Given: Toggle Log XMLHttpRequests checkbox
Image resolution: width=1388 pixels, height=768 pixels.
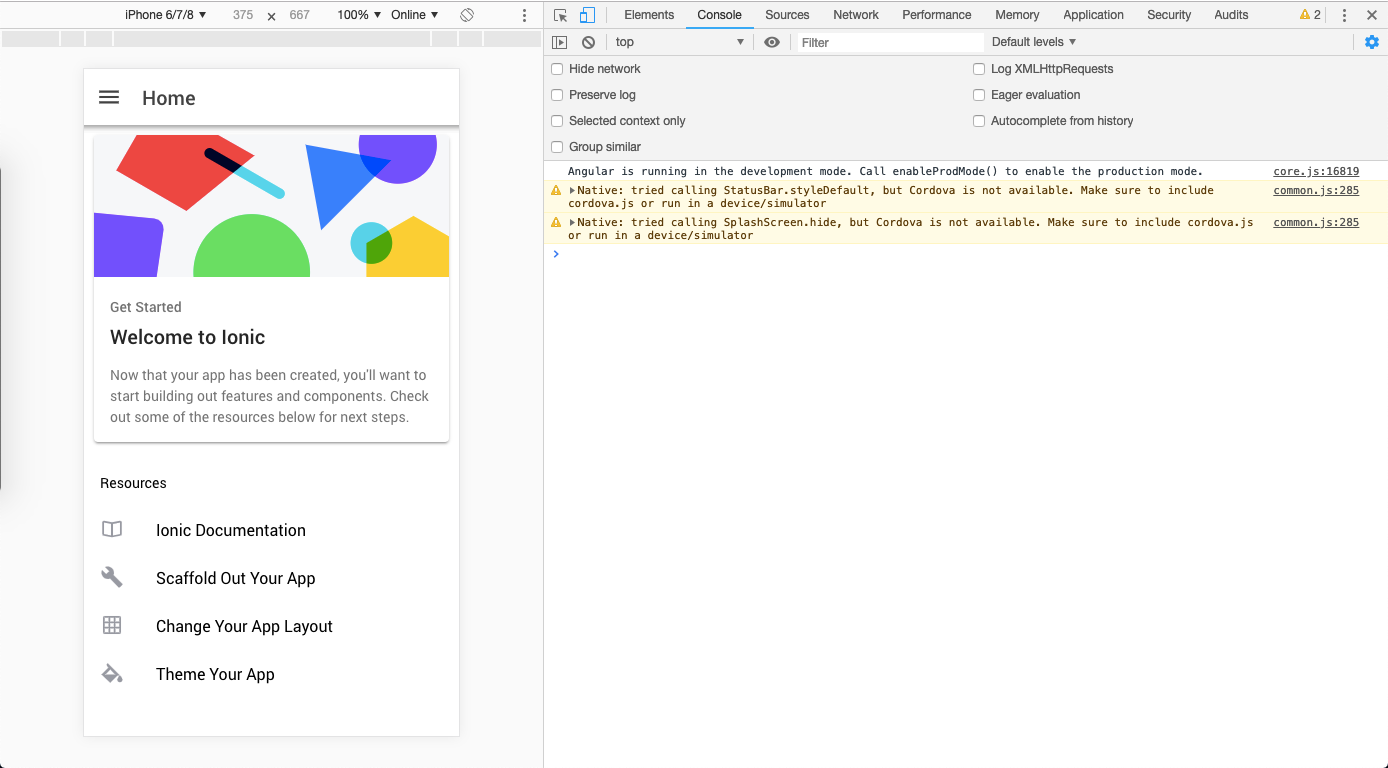Looking at the screenshot, I should [x=979, y=69].
